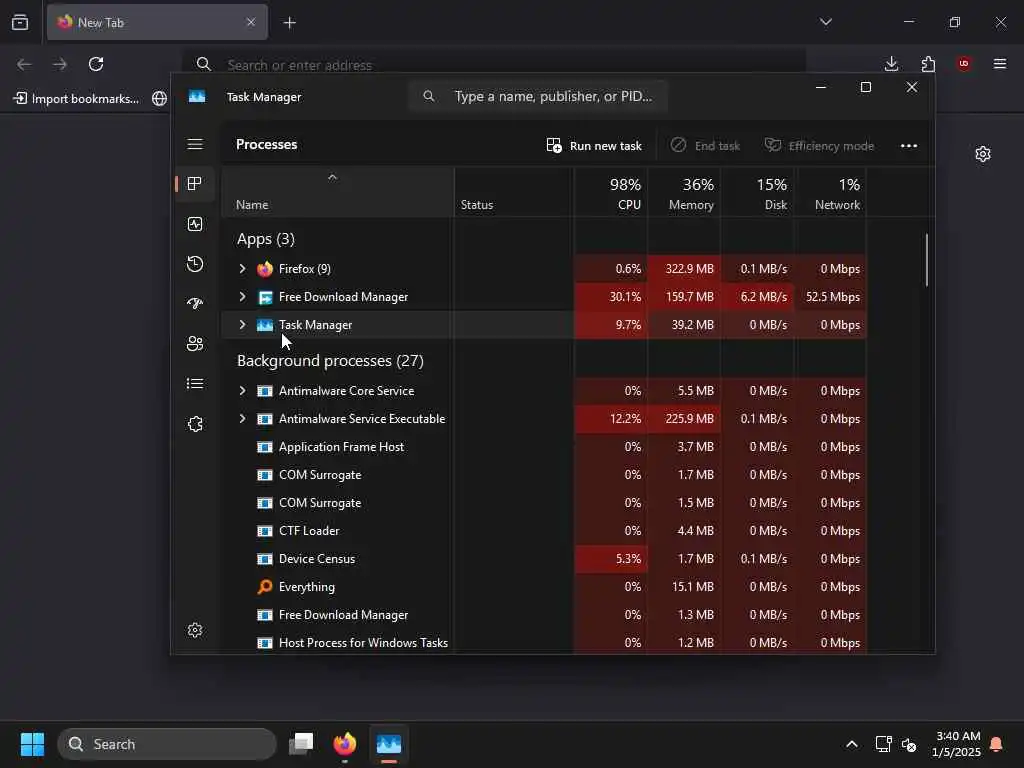The height and width of the screenshot is (768, 1024).
Task: Select the Free Download Manager app icon
Action: tap(264, 297)
